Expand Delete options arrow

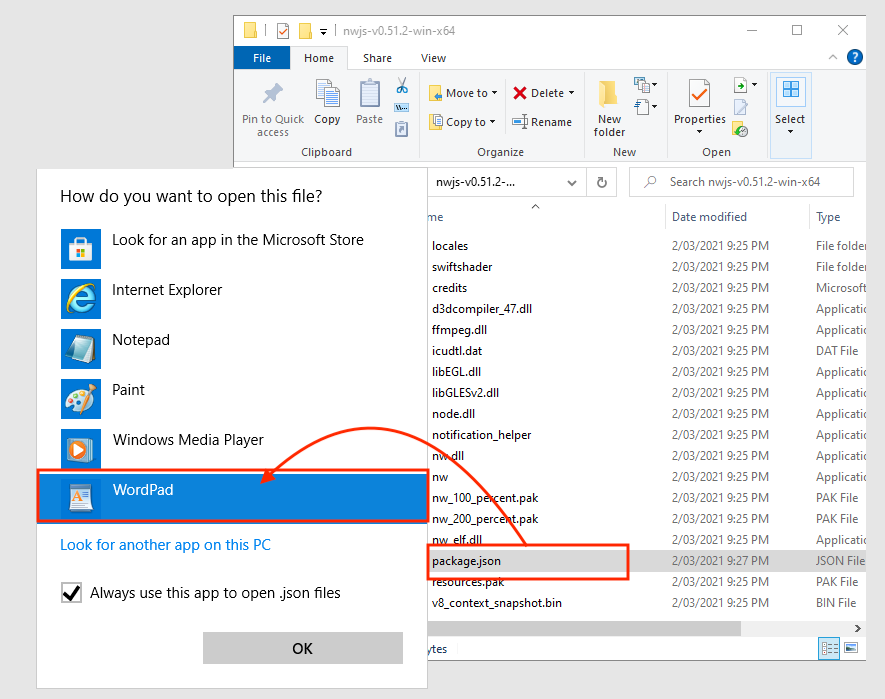pyautogui.click(x=571, y=93)
